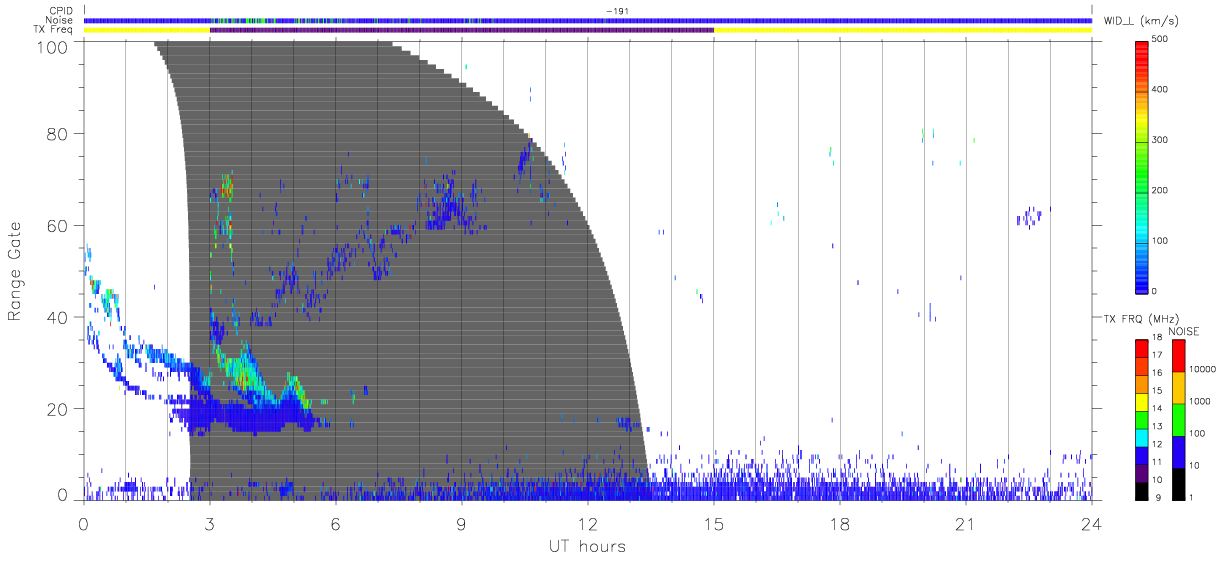
Task: Click the 12 tick on UT hours axis
Action: pyautogui.click(x=588, y=523)
